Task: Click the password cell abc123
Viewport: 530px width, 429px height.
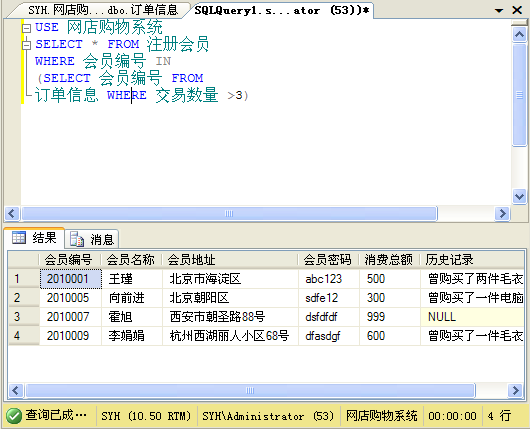Action: point(329,279)
